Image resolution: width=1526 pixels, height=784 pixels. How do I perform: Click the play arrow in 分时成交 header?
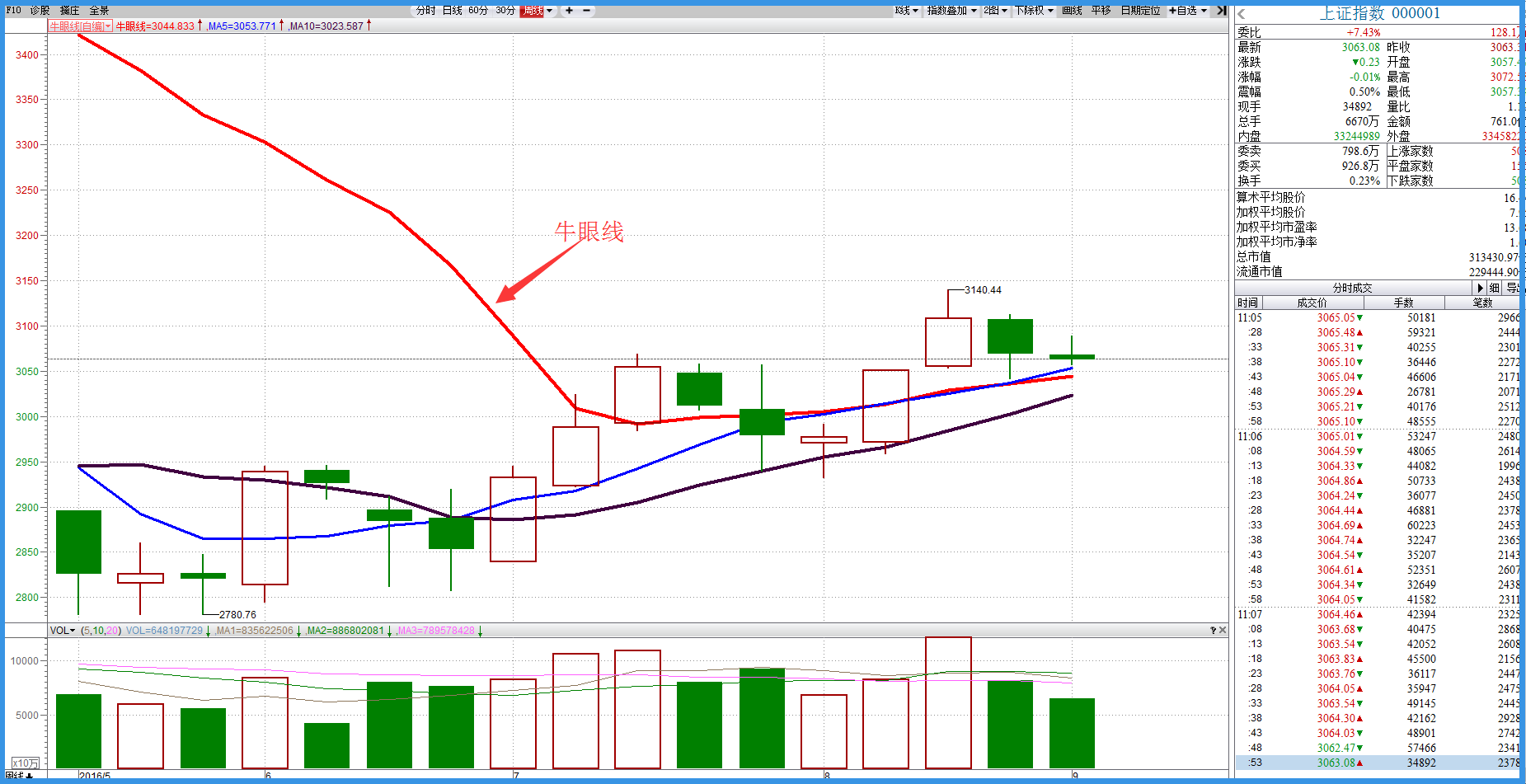[x=1480, y=288]
